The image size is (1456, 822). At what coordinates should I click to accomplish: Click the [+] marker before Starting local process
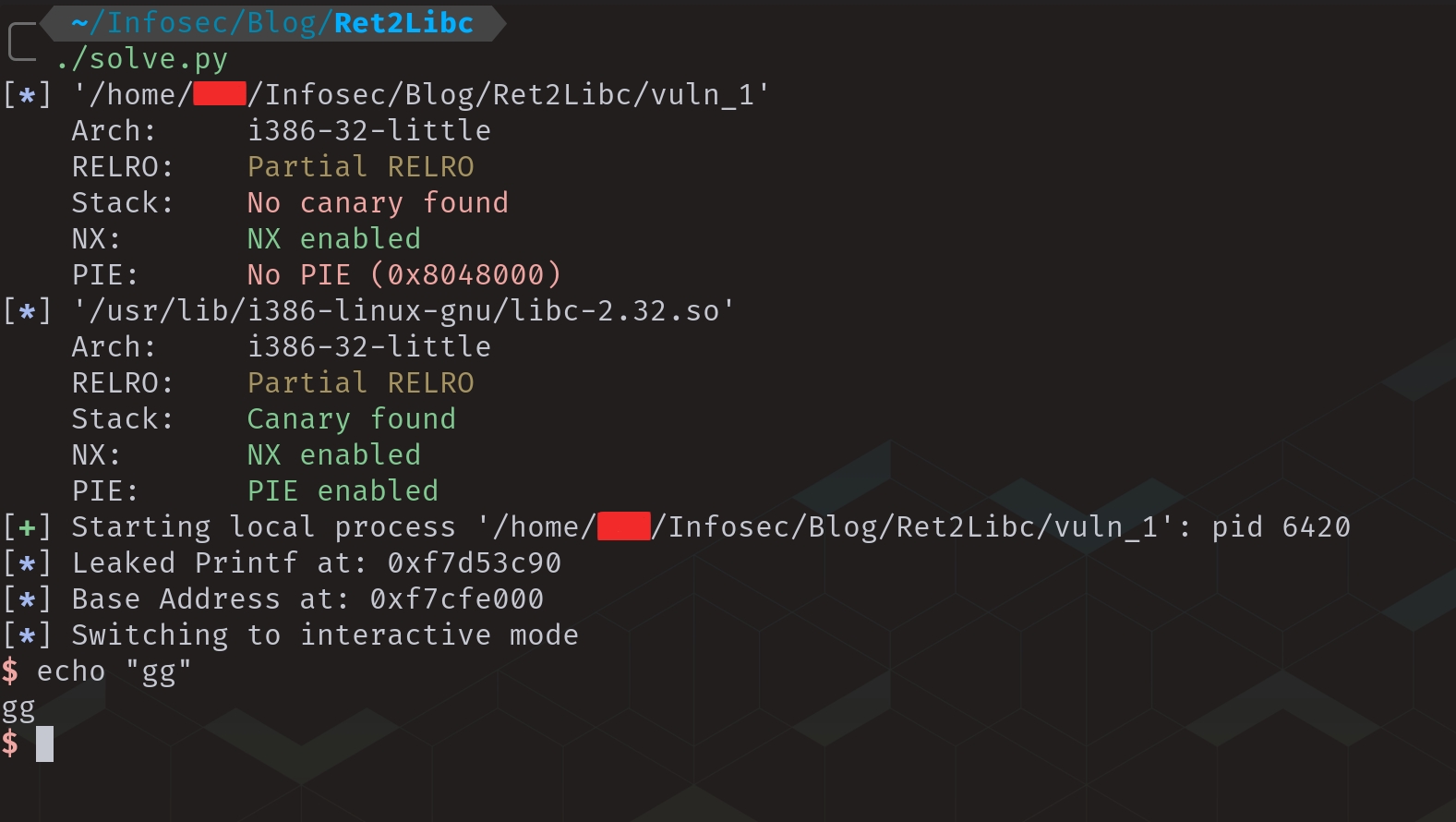click(x=27, y=527)
